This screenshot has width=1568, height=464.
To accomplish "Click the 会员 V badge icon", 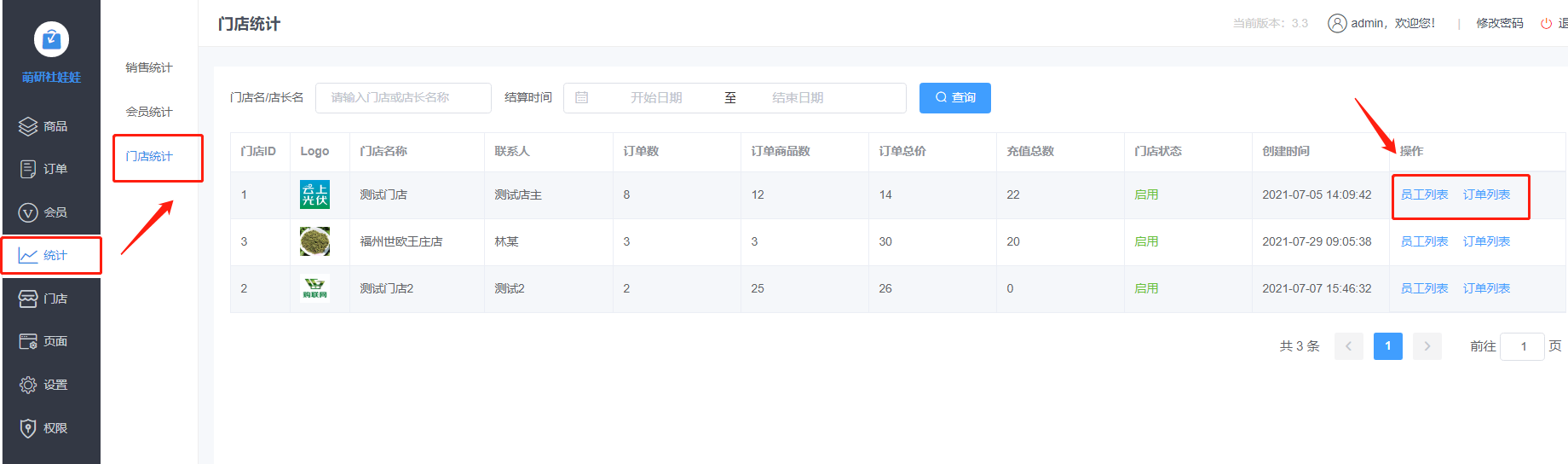I will [x=28, y=212].
